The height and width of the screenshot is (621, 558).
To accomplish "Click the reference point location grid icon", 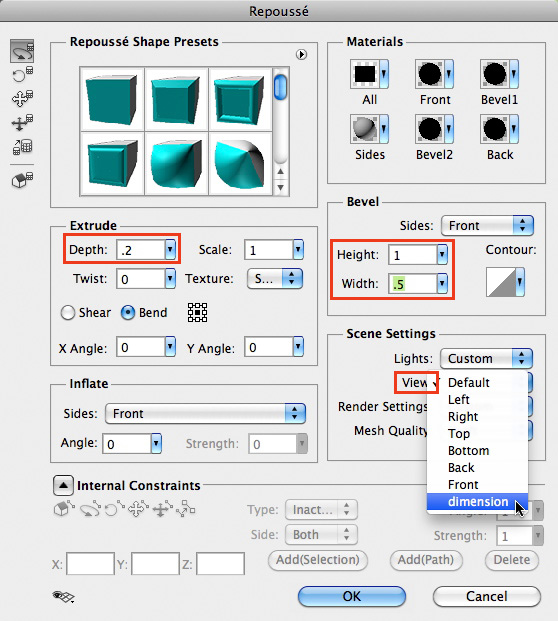I will point(197,312).
